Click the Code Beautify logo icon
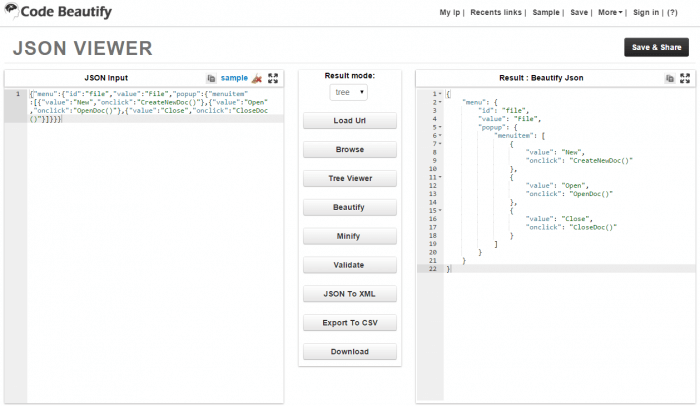Viewport: 700px width, 406px height. pyautogui.click(x=11, y=10)
